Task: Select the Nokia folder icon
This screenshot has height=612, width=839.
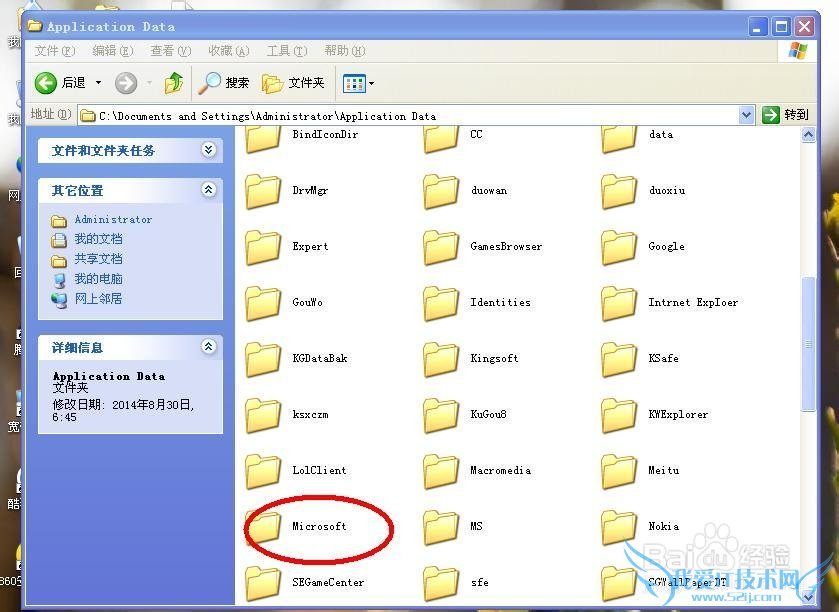Action: click(619, 527)
